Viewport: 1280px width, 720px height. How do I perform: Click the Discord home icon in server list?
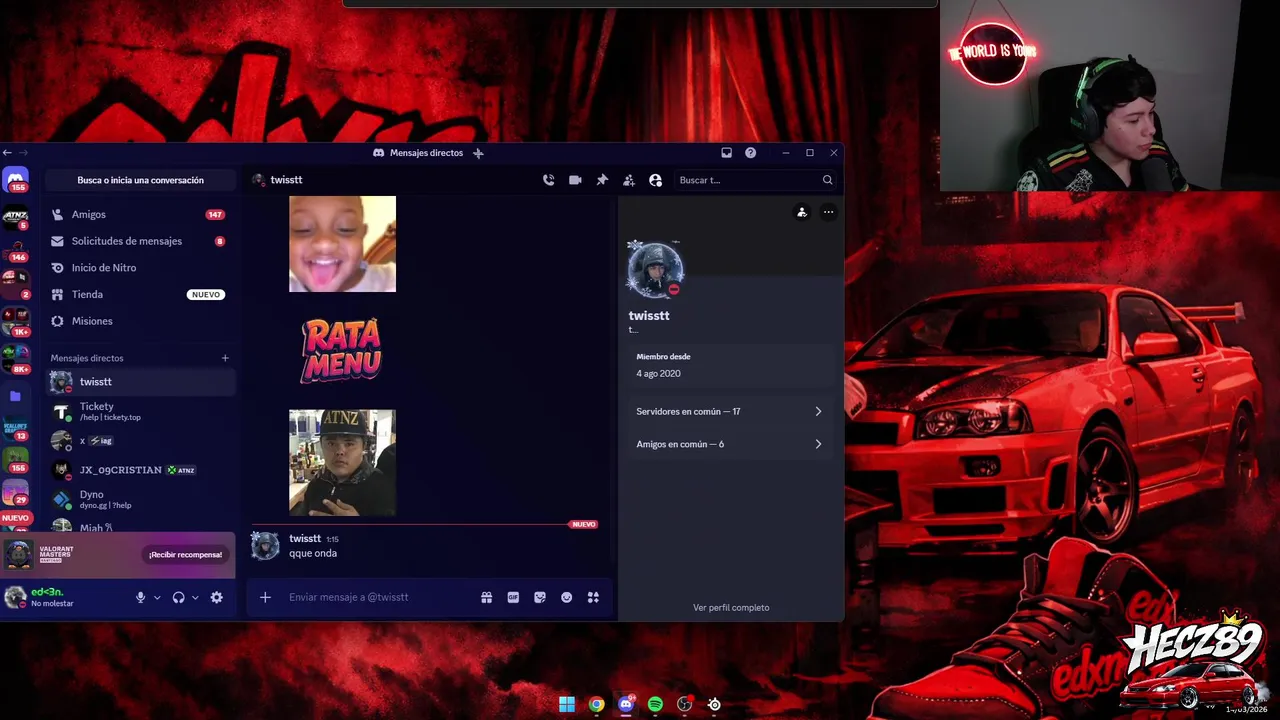click(15, 181)
